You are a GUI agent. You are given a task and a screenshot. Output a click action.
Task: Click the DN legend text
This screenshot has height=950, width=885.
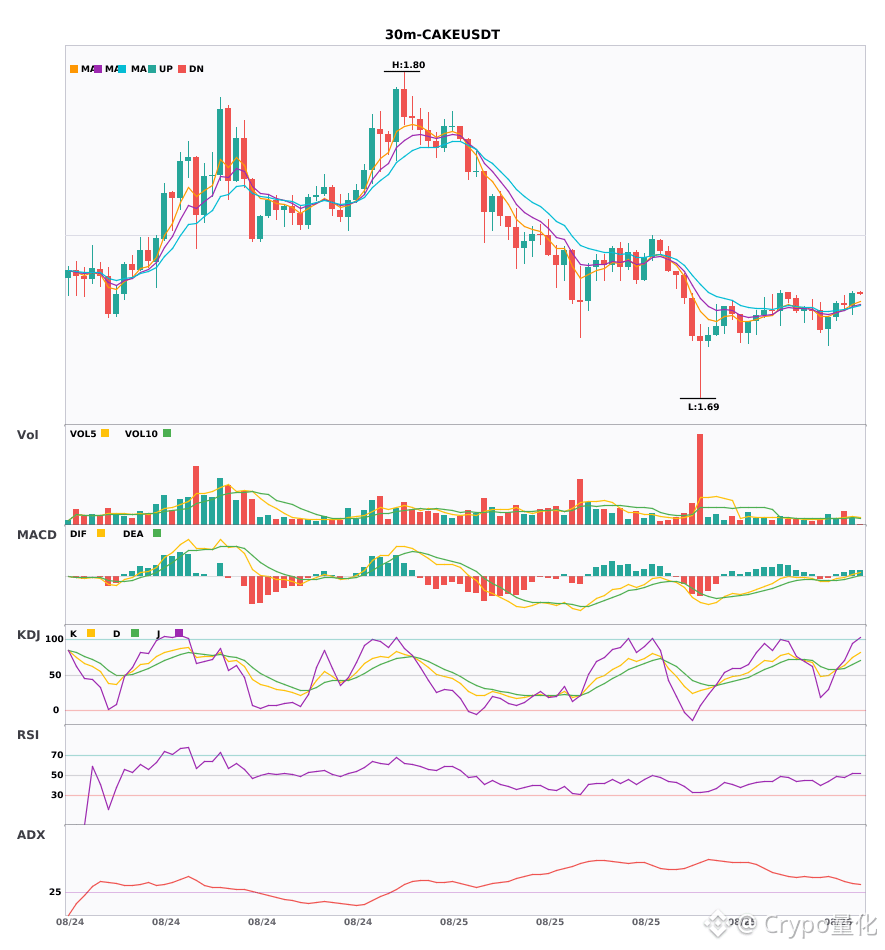[x=196, y=69]
